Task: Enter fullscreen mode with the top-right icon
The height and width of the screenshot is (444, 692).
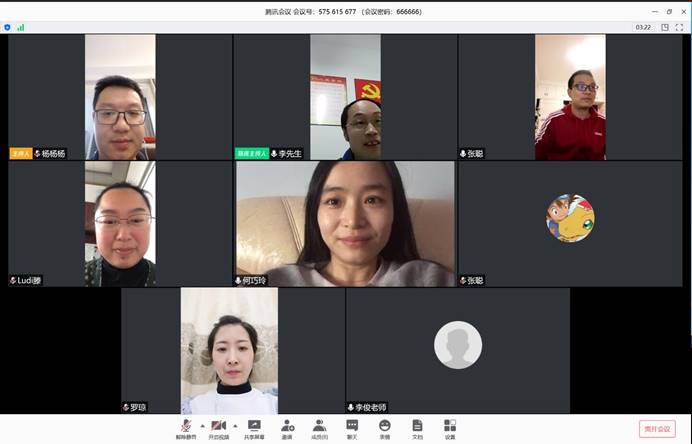Action: coord(681,27)
